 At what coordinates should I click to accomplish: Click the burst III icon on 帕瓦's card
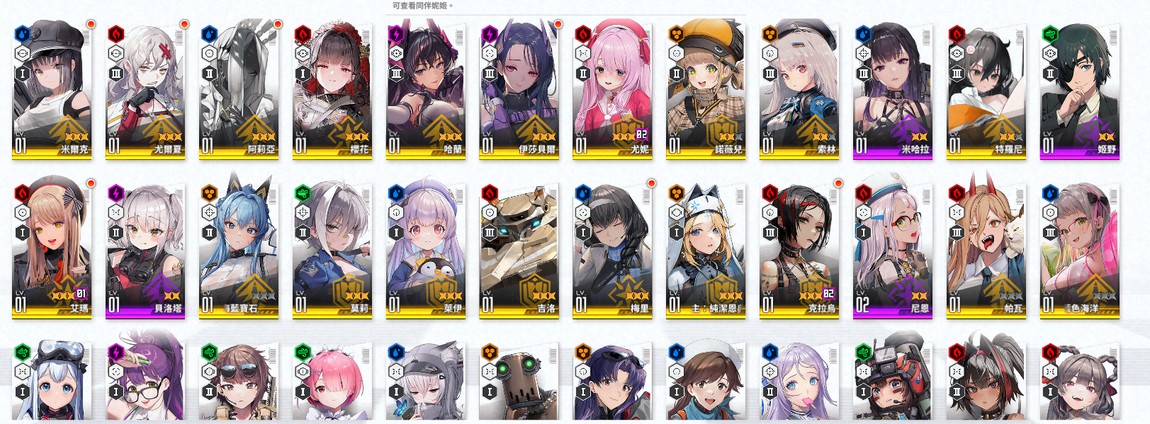[956, 232]
